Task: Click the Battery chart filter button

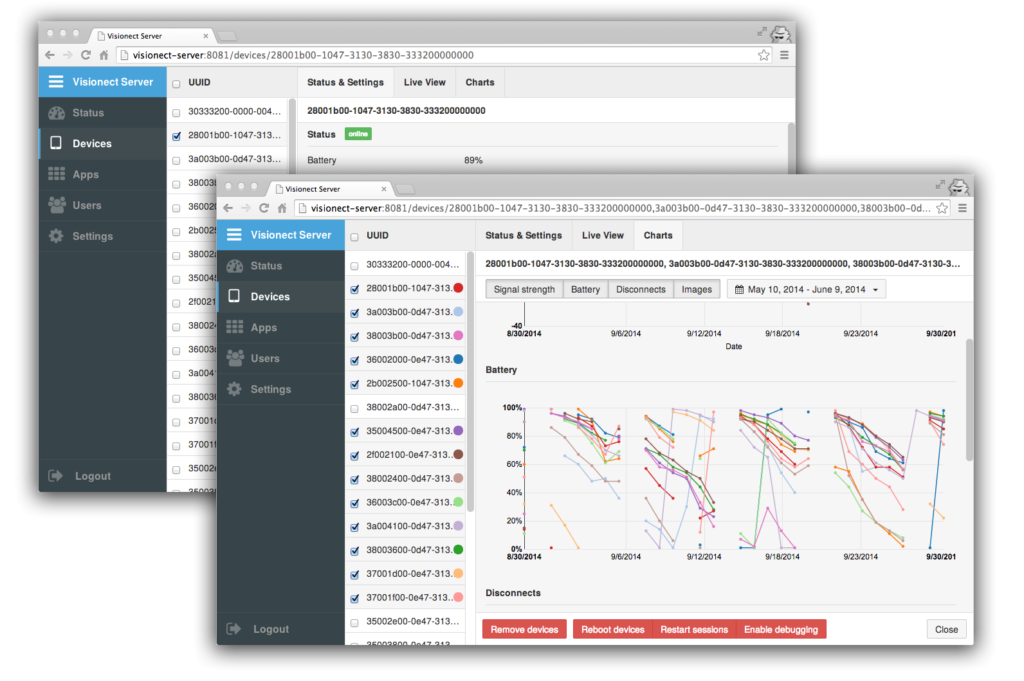Action: coord(585,289)
